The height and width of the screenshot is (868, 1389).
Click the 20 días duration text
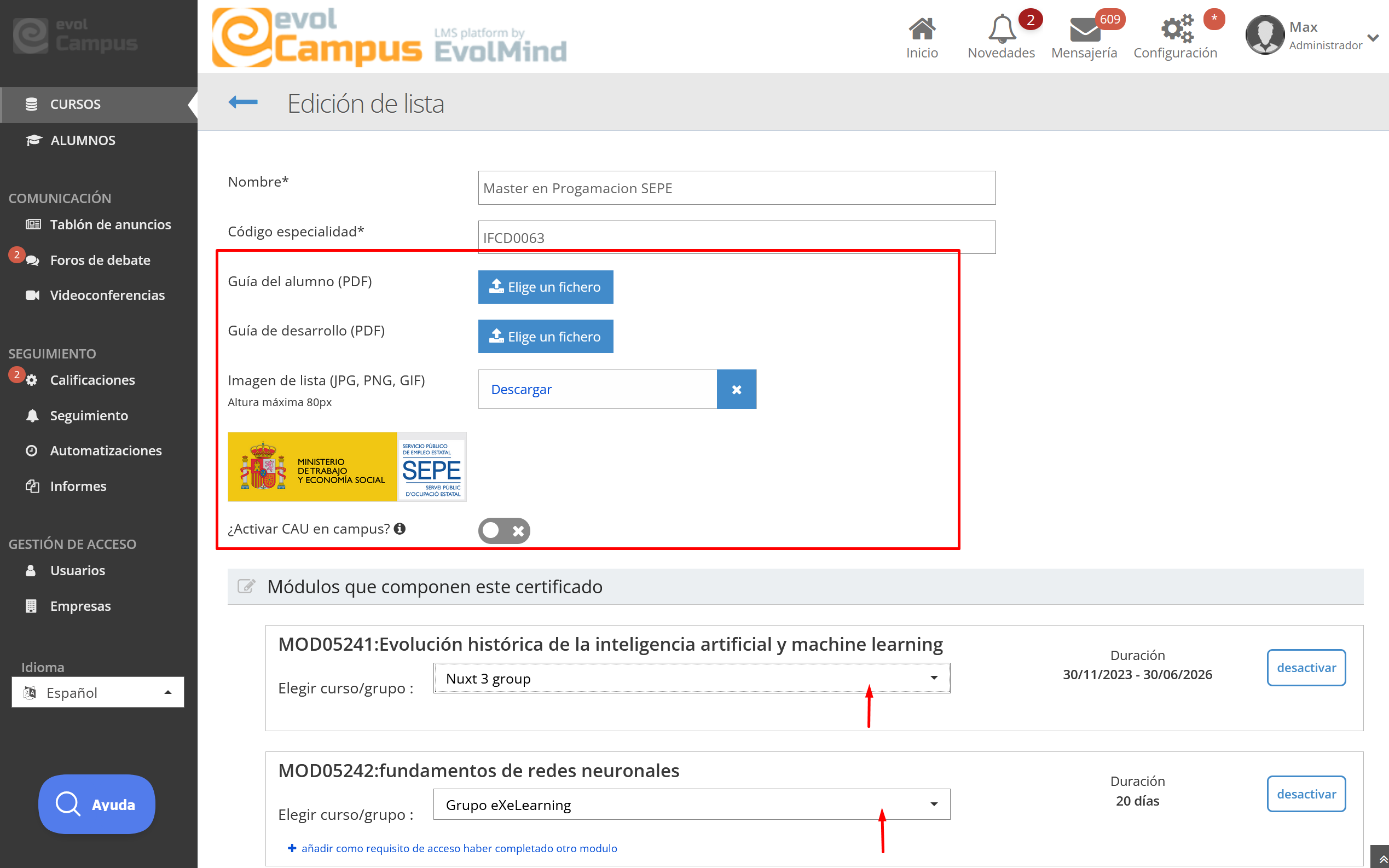click(x=1137, y=801)
